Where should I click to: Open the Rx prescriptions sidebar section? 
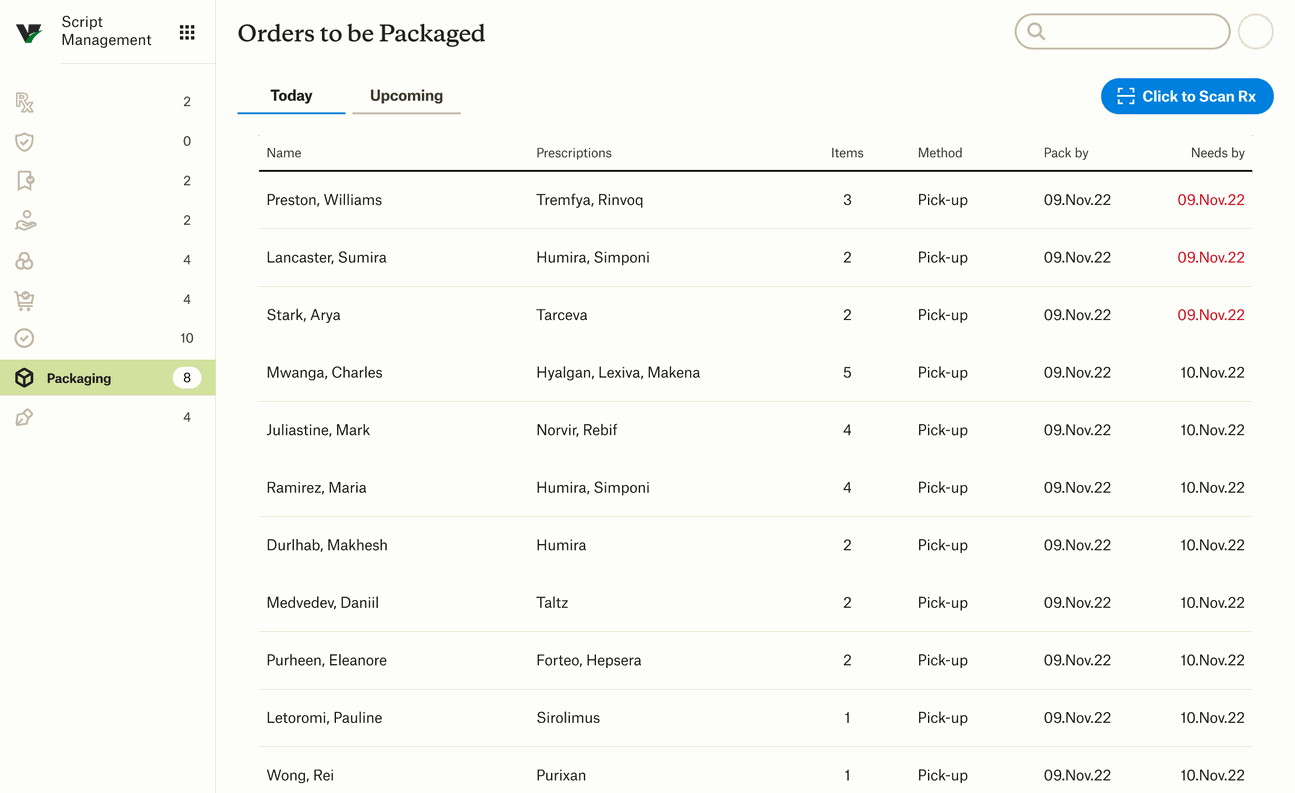25,102
